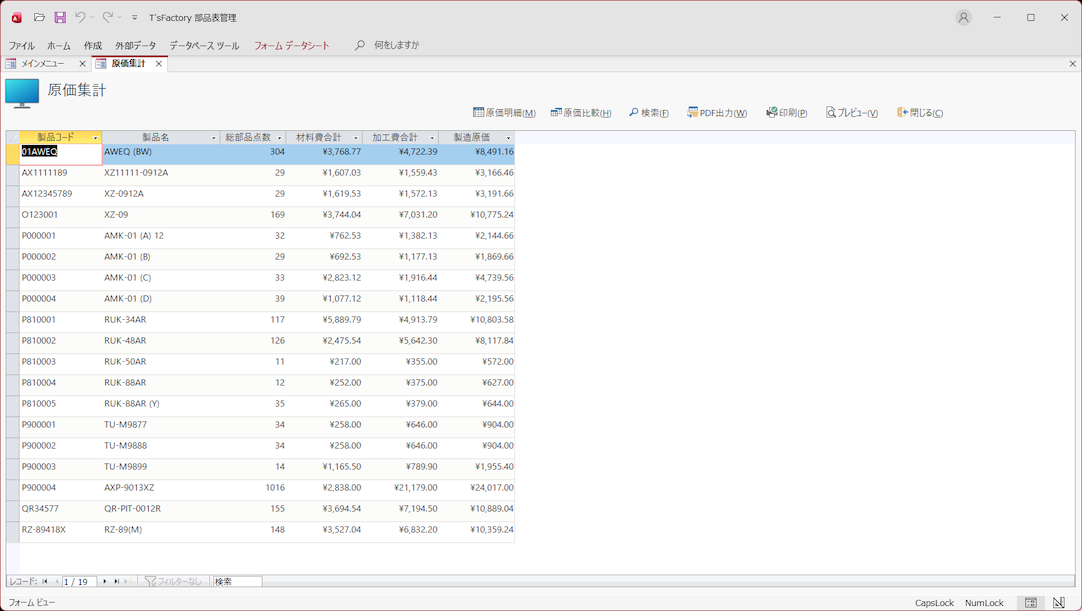This screenshot has height=611, width=1082.
Task: Switch to the メインメニュー document tab
Action: click(42, 64)
